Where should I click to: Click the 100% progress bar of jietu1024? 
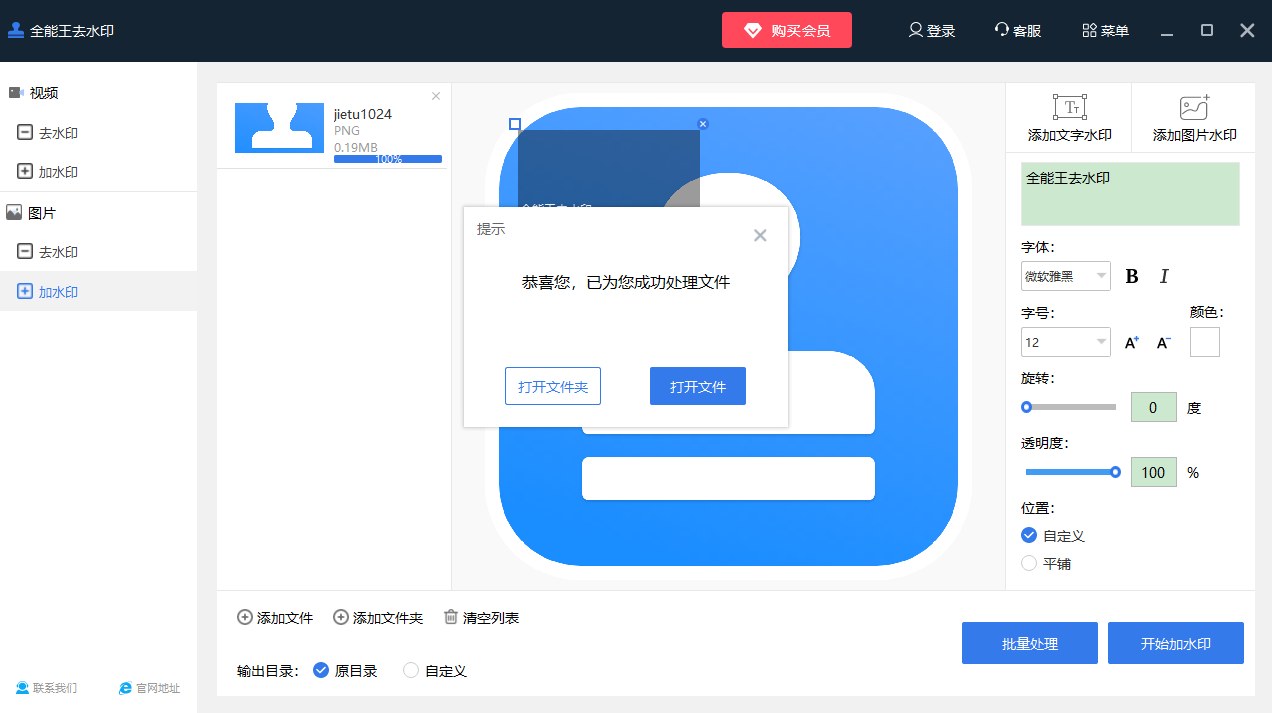[388, 159]
